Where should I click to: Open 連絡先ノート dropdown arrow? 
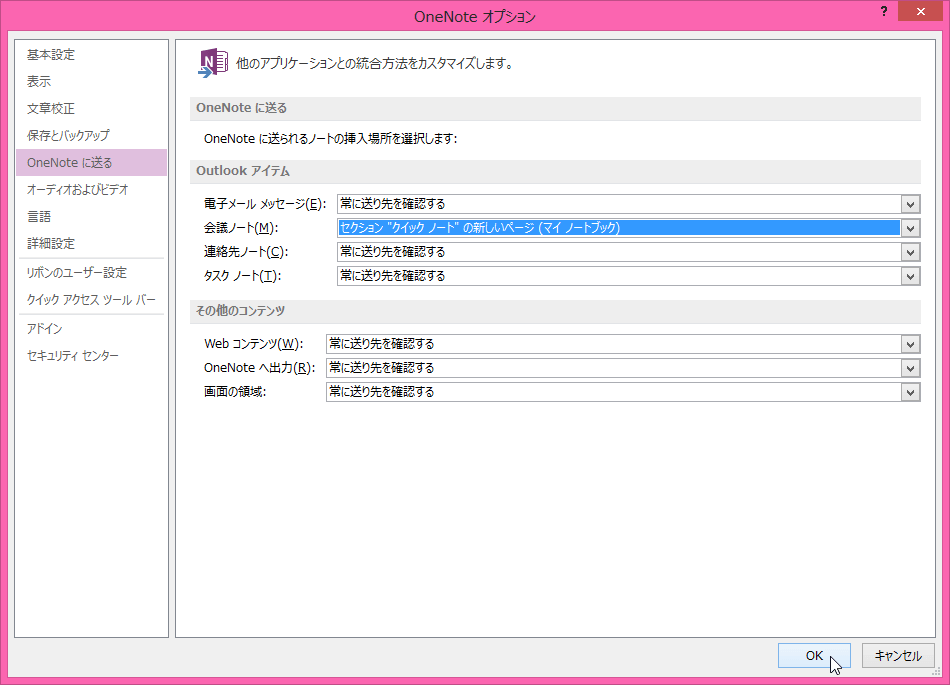coord(910,252)
